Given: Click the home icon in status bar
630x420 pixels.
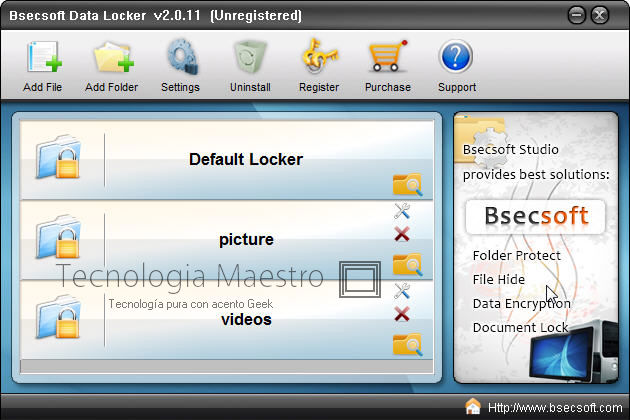Looking at the screenshot, I should coord(473,407).
